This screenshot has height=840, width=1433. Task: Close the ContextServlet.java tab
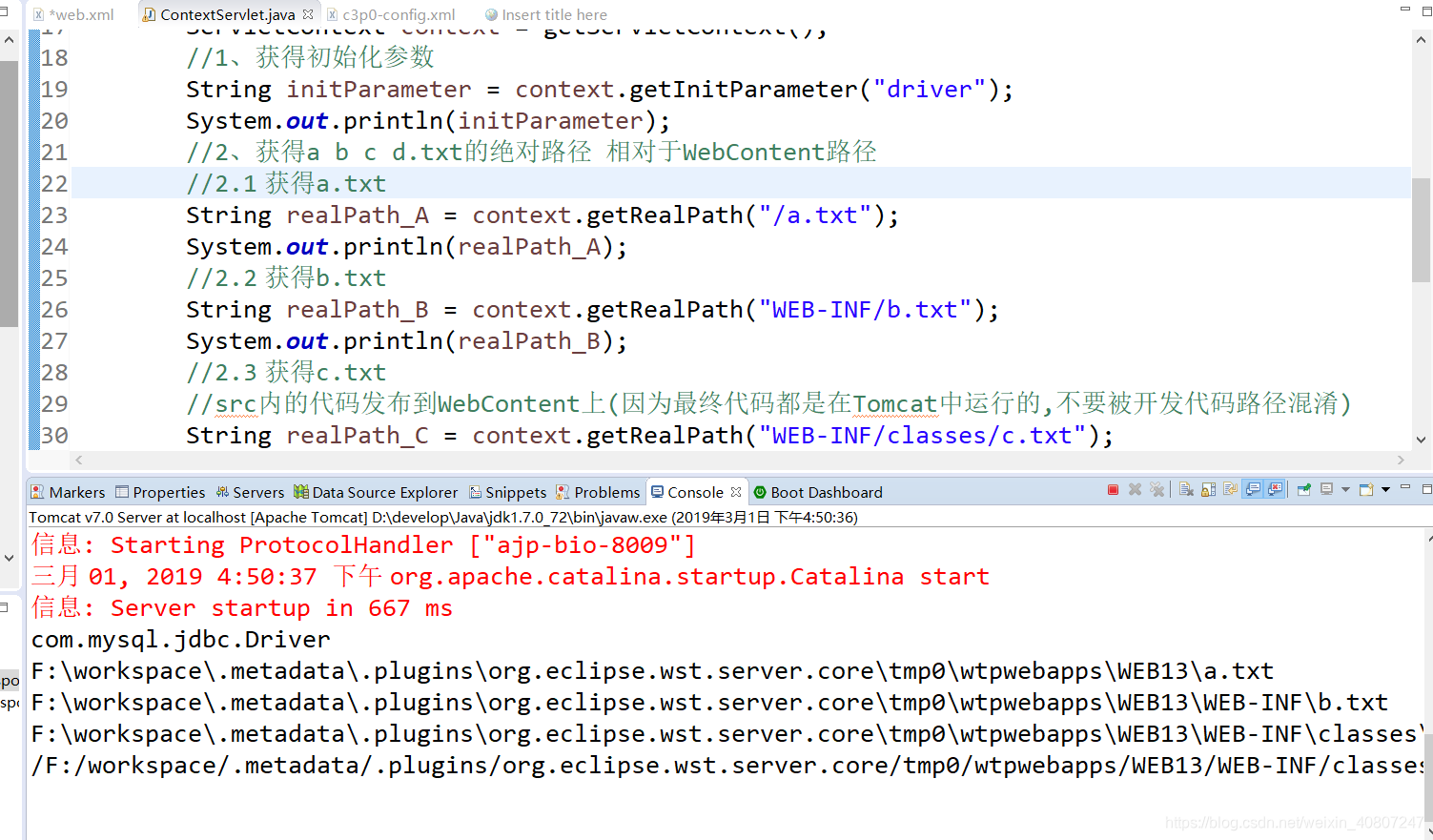coord(308,14)
